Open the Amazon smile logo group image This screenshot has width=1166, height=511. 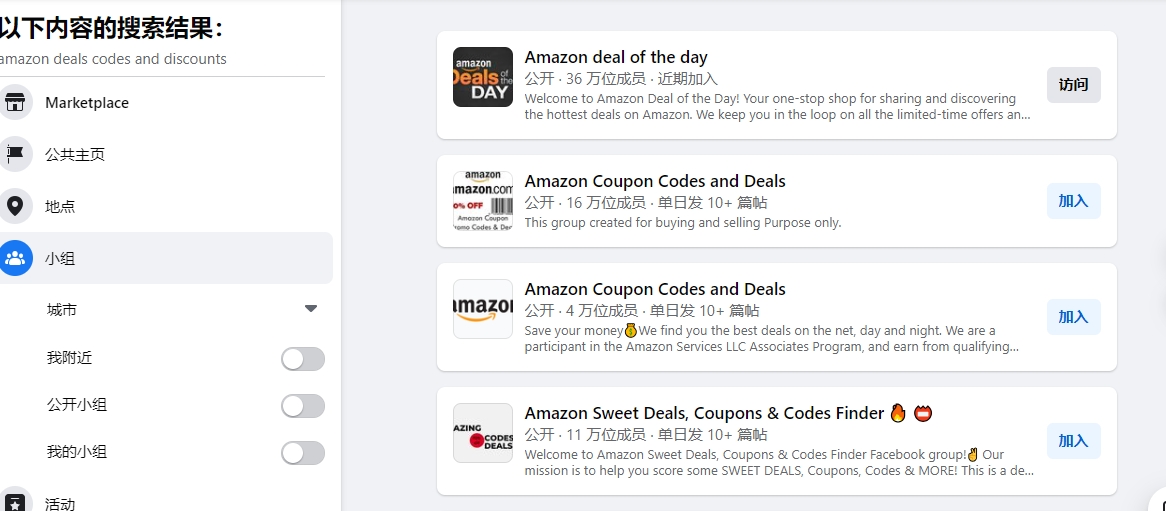point(483,309)
